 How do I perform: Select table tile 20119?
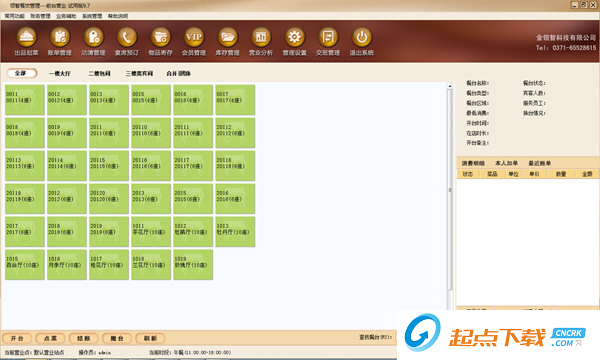(x=24, y=199)
